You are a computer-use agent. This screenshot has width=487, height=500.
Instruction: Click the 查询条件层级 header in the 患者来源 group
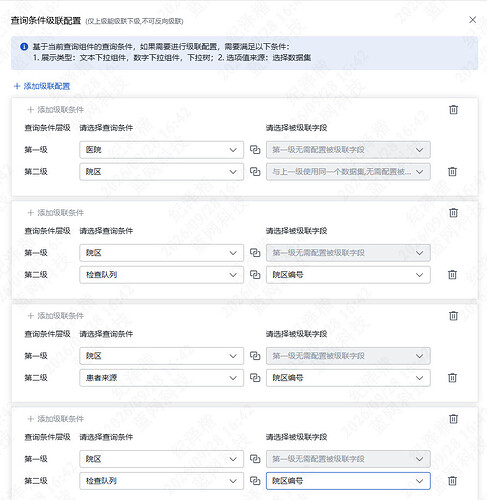pos(47,334)
